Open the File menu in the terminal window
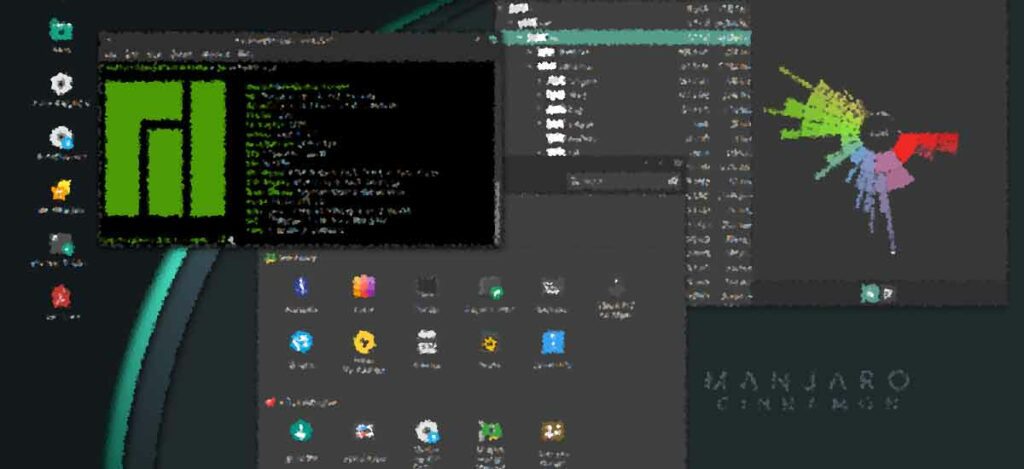This screenshot has height=469, width=1024. click(x=110, y=54)
